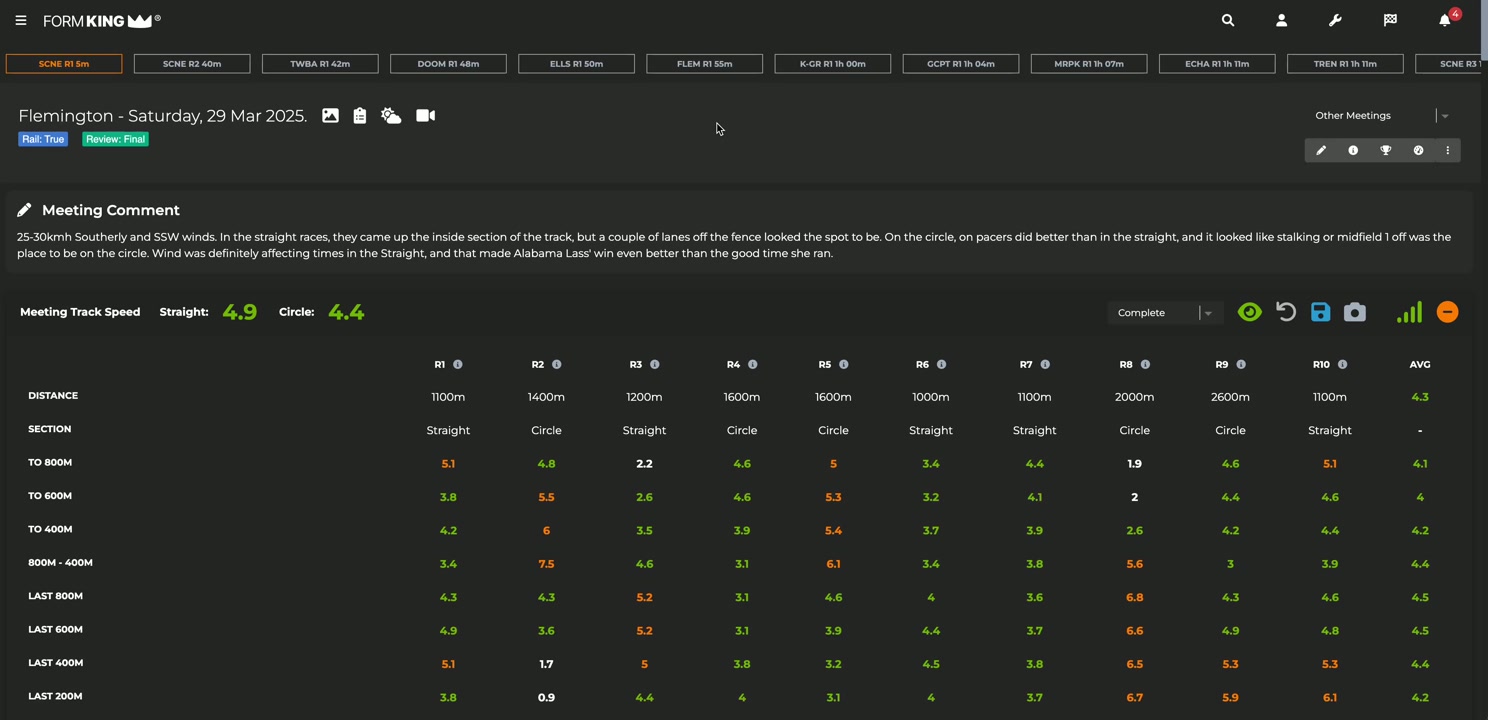Click the Review: Final badge
The image size is (1488, 720).
[x=115, y=139]
